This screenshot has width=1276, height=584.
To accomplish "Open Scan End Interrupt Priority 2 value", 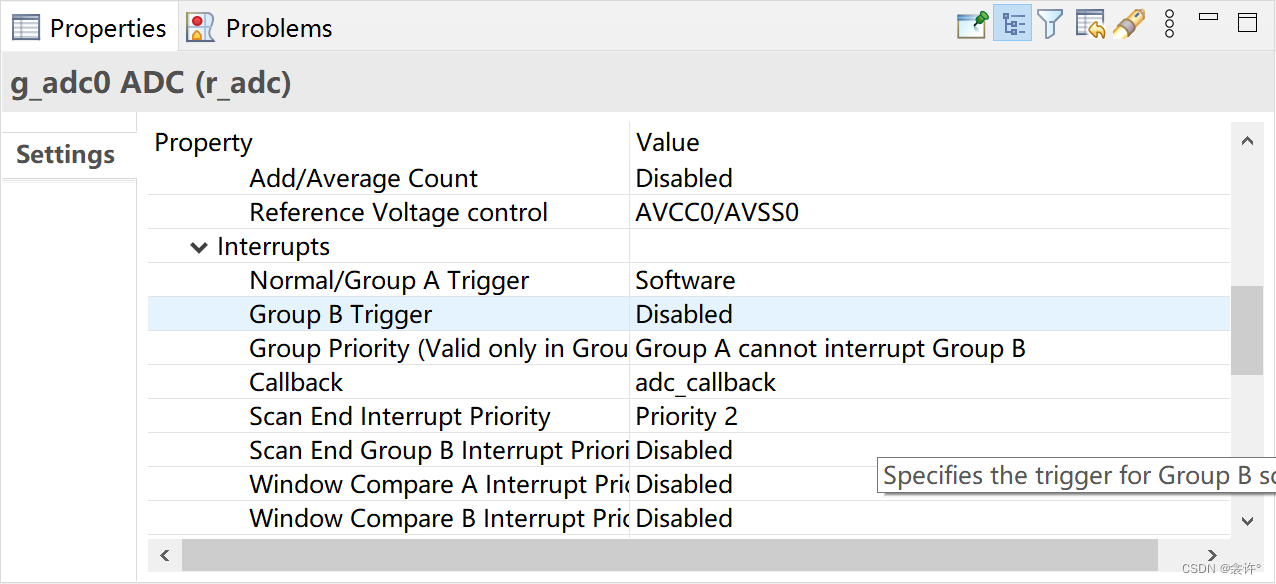I will pyautogui.click(x=930, y=416).
